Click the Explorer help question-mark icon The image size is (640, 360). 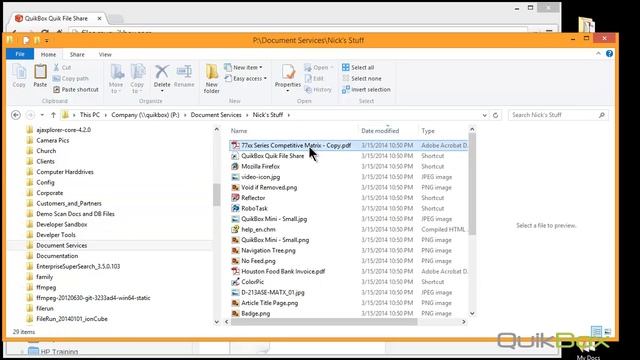[x=609, y=53]
